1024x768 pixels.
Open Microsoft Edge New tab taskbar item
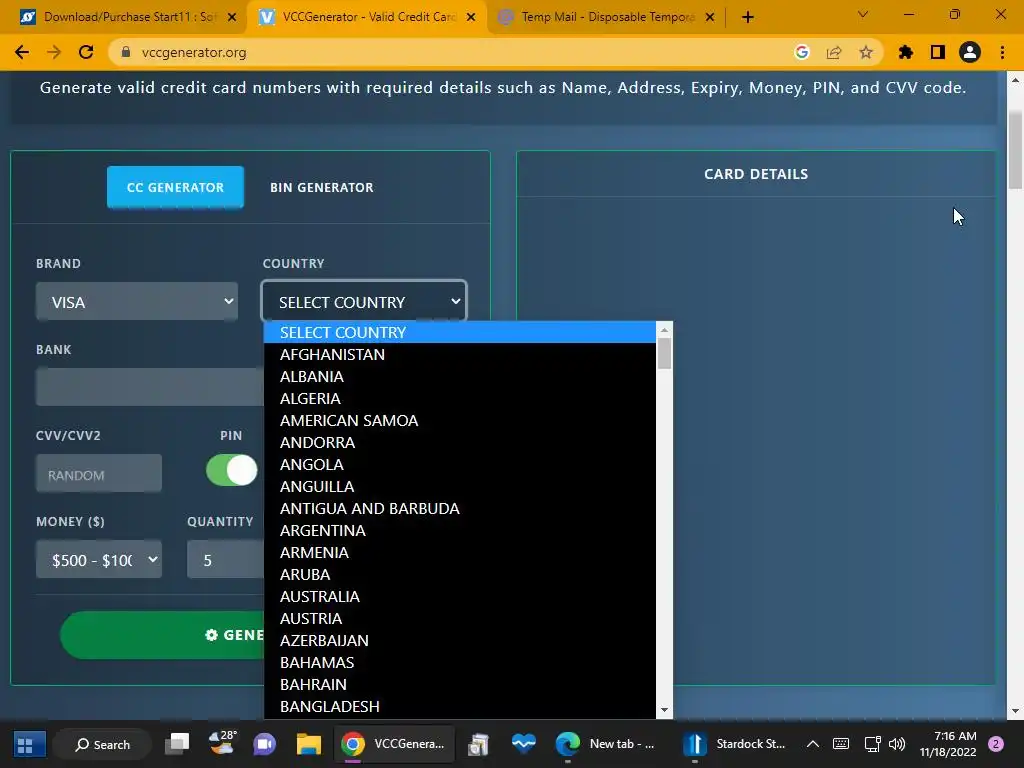(x=605, y=744)
